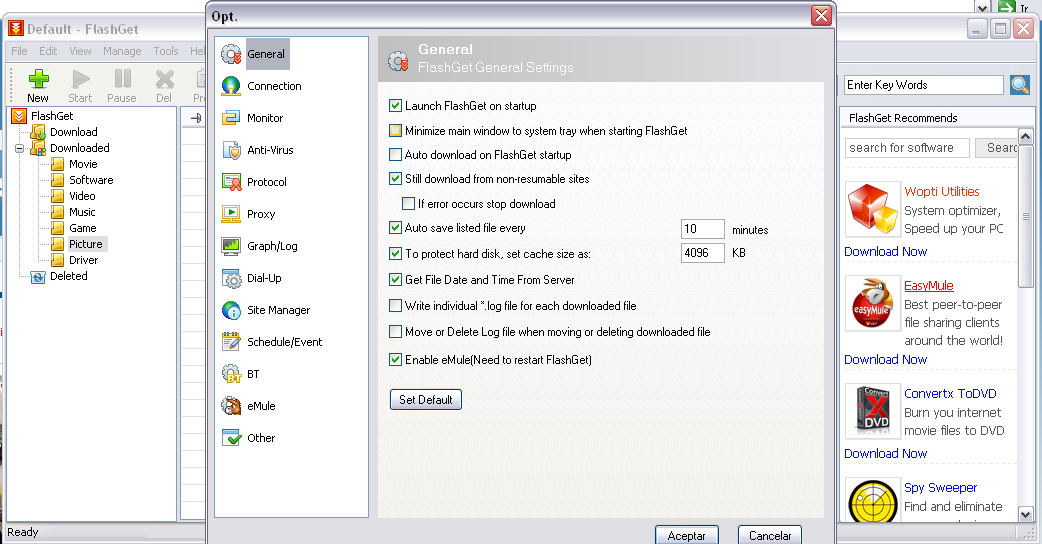Check If error occurs stop download

(x=409, y=204)
